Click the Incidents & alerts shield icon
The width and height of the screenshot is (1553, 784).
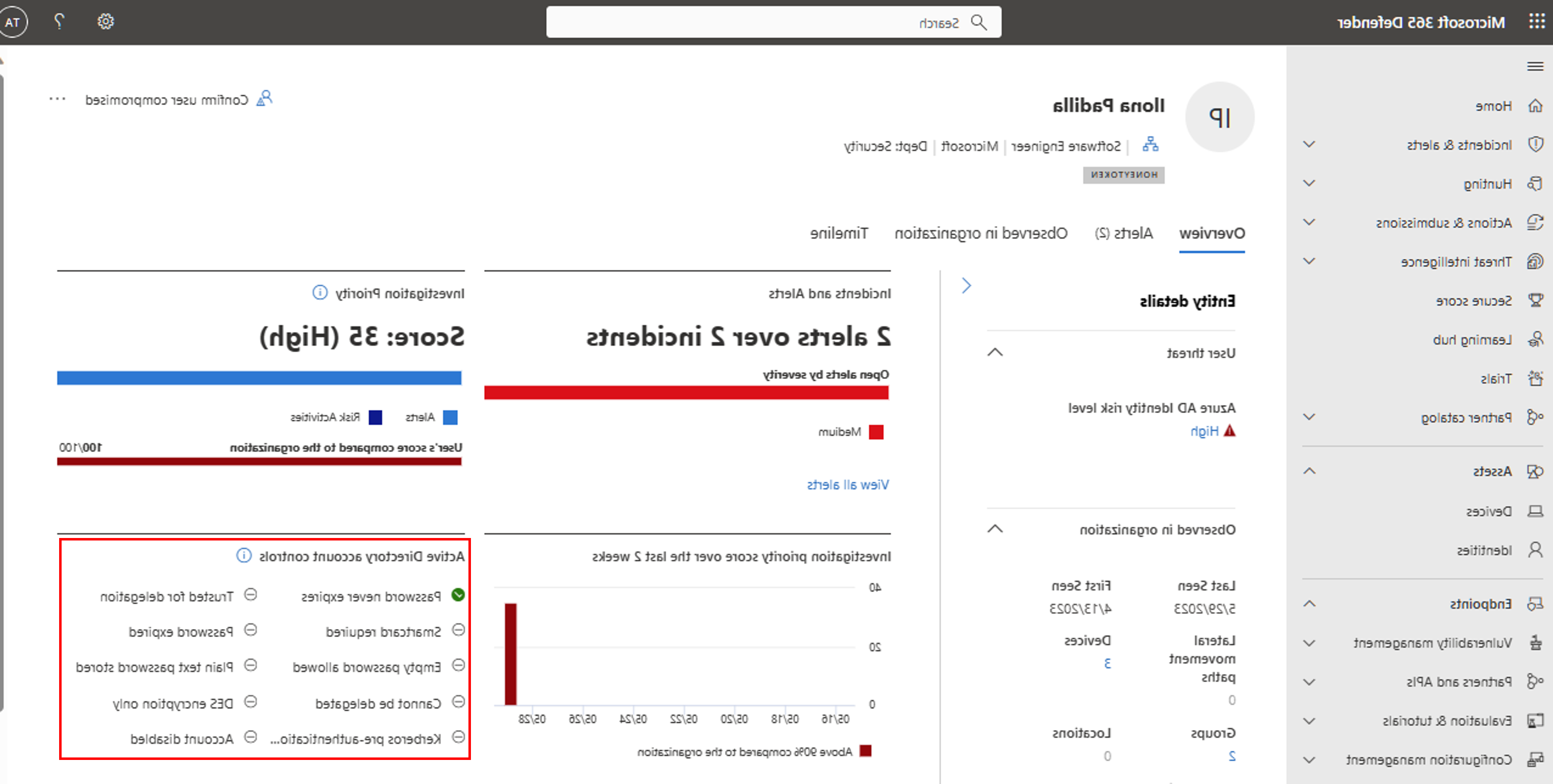click(x=1536, y=145)
